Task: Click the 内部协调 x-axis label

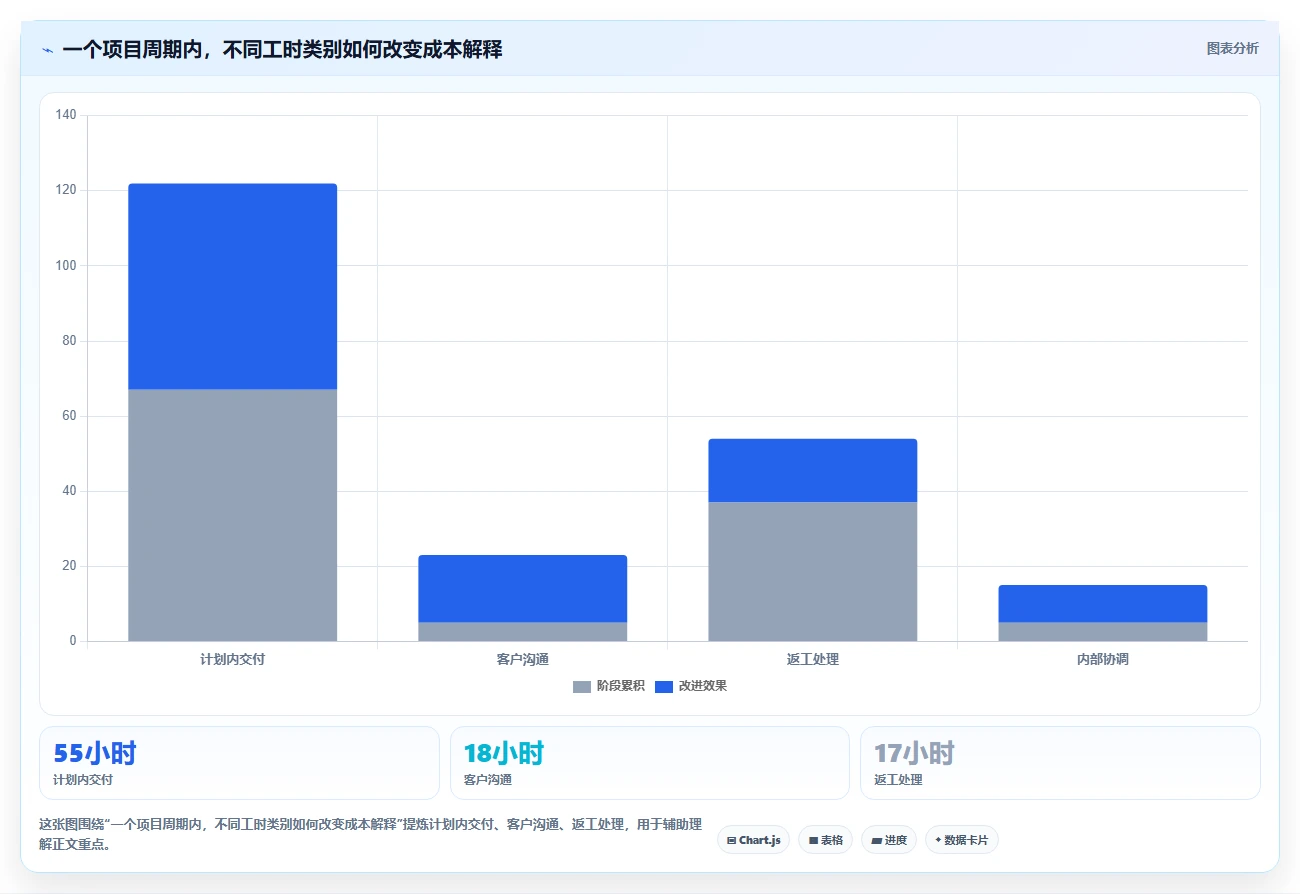Action: tap(1103, 659)
